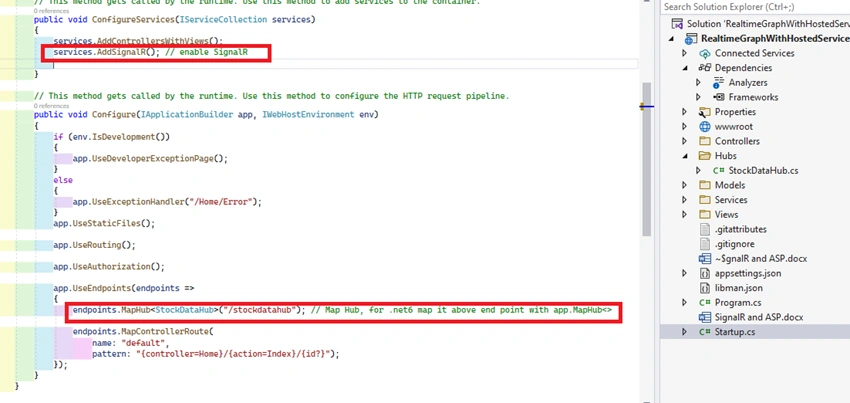Click the Connected Services cloud icon
Image resolution: width=850 pixels, height=403 pixels.
point(705,53)
